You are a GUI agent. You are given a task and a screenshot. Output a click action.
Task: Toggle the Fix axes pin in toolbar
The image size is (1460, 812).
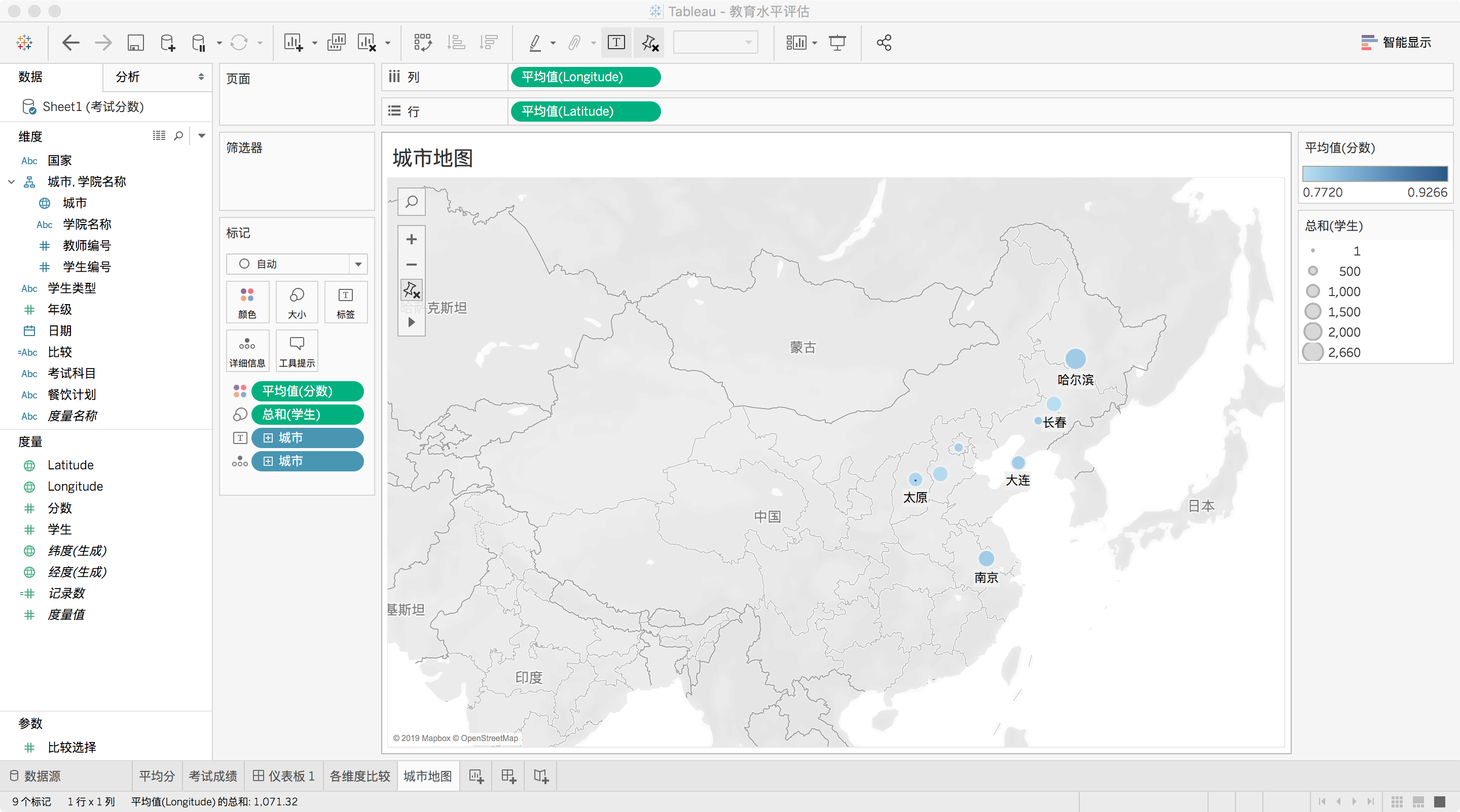(x=649, y=43)
